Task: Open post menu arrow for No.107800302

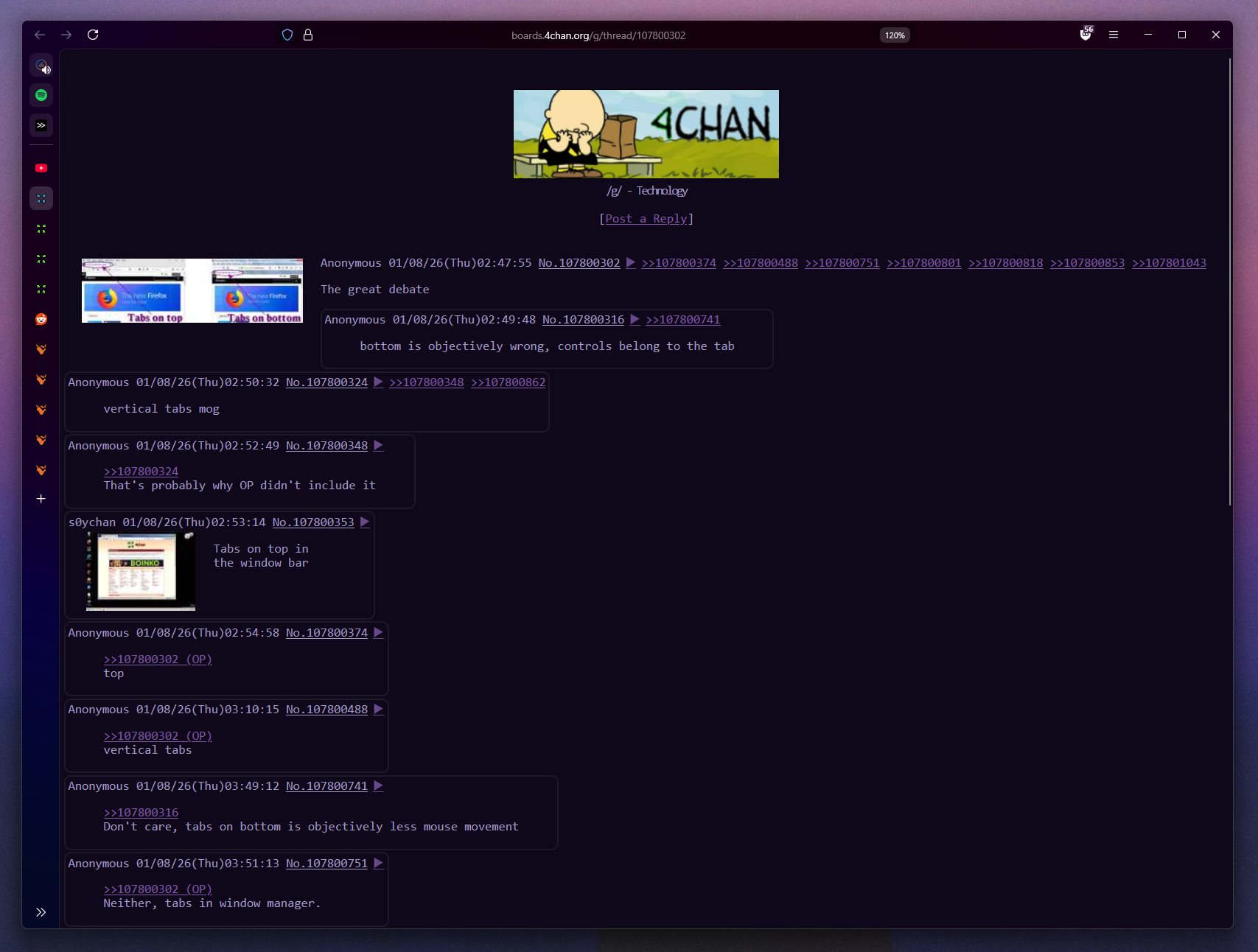Action: [631, 263]
